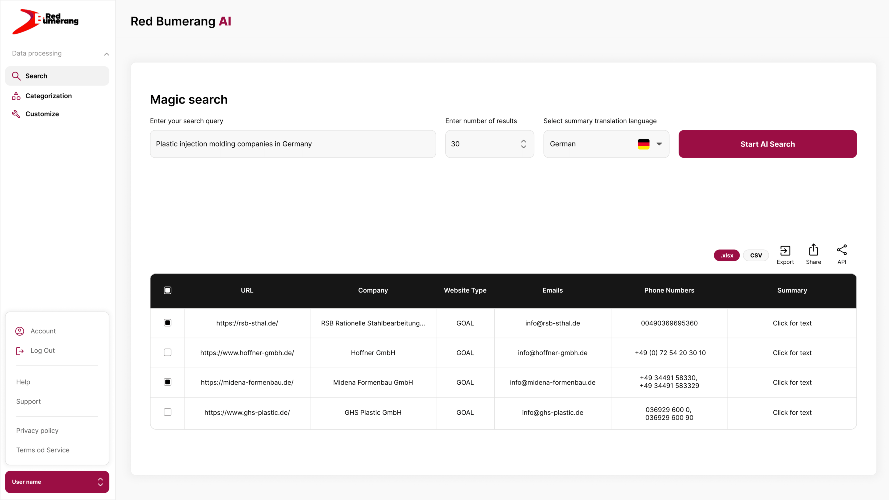Click the Share icon
This screenshot has height=500, width=889.
pyautogui.click(x=814, y=251)
